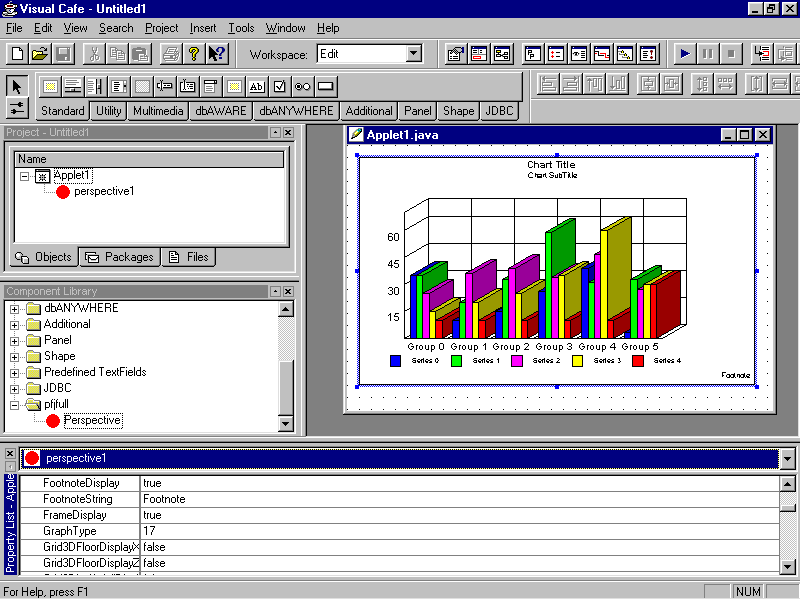
Task: Click the GraphType value field 17
Action: coord(459,531)
